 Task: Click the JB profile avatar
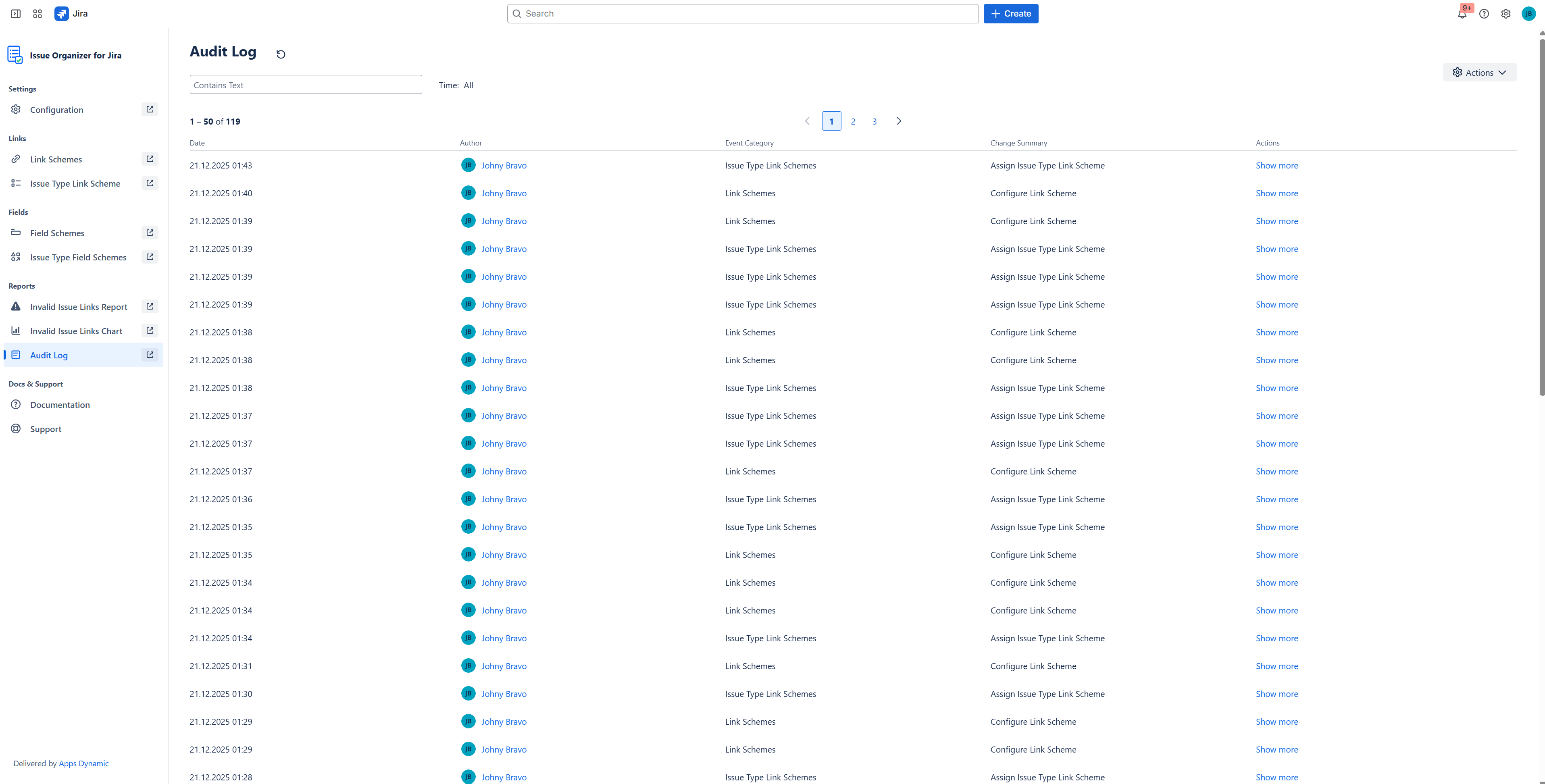point(1528,14)
